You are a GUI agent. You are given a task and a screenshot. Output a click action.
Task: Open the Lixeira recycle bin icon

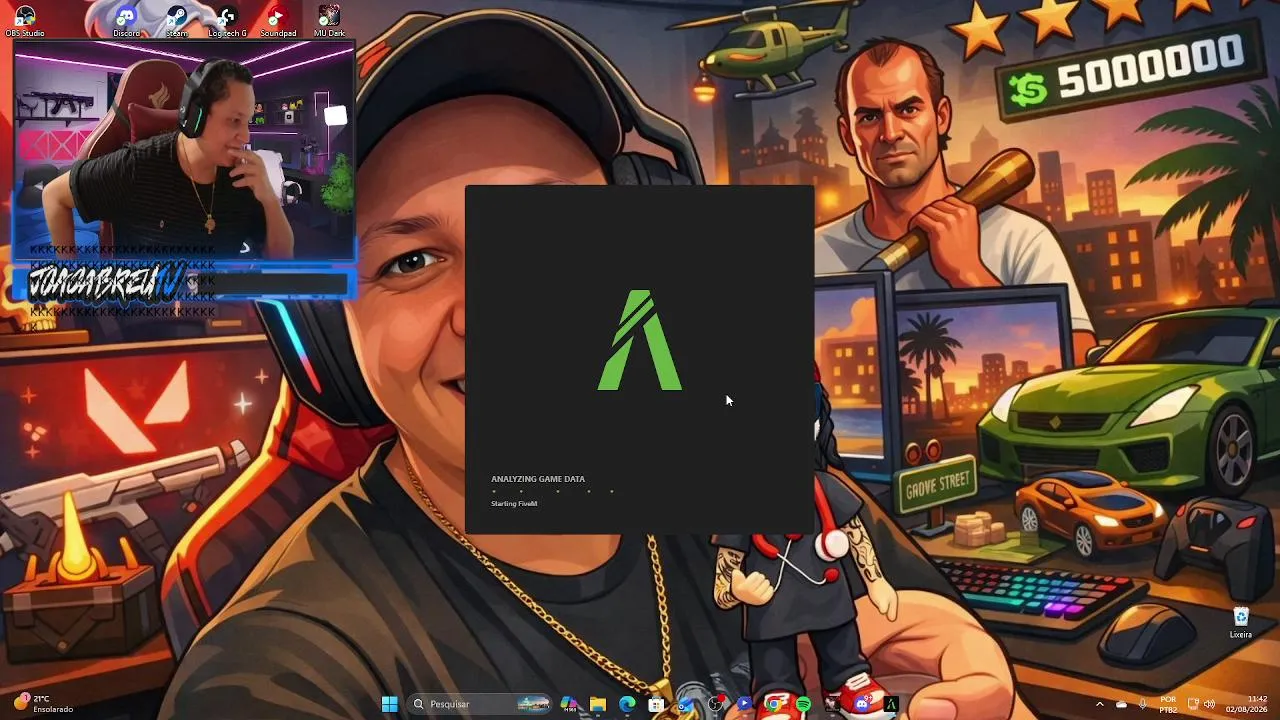tap(1241, 622)
